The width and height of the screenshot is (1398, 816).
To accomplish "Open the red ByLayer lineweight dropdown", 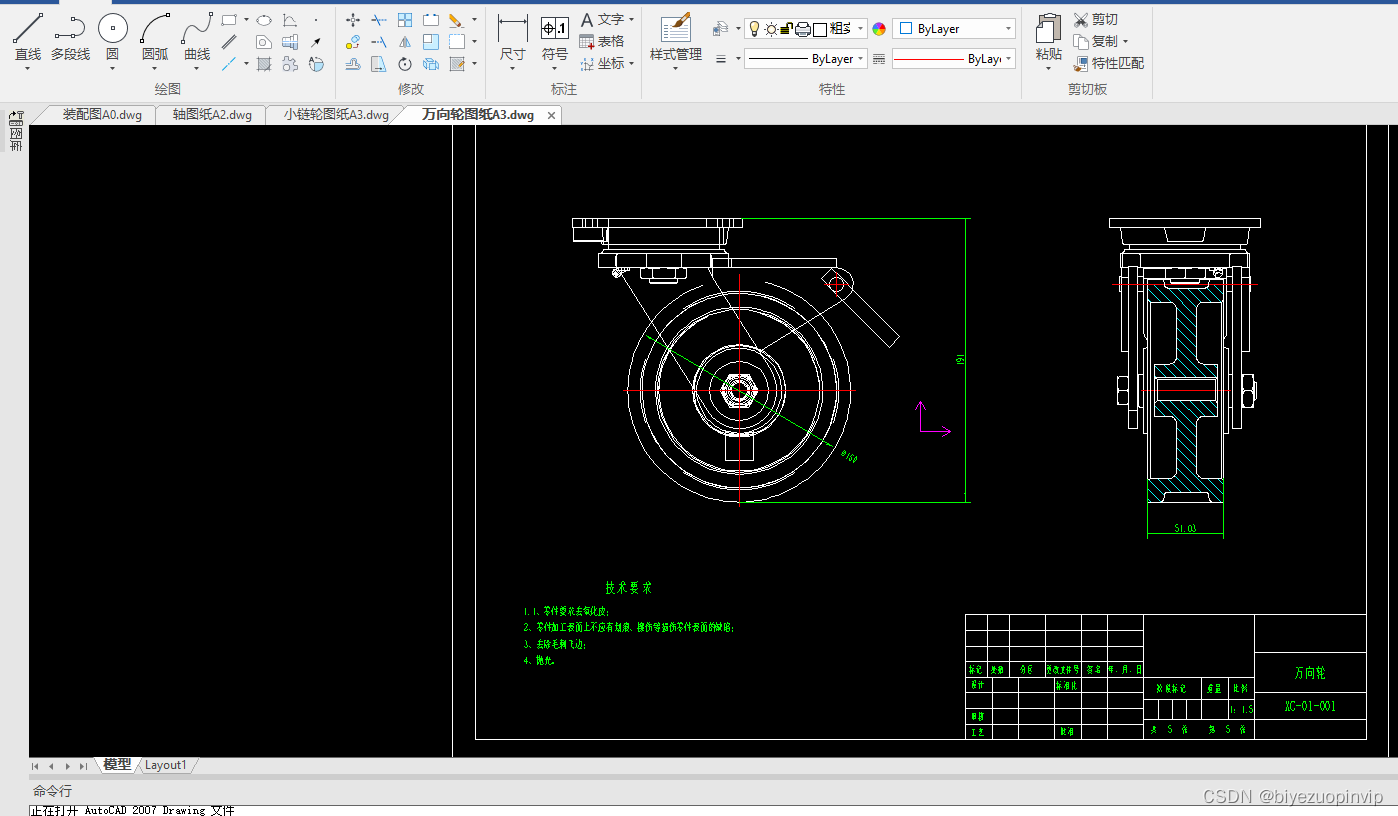I will pos(954,59).
